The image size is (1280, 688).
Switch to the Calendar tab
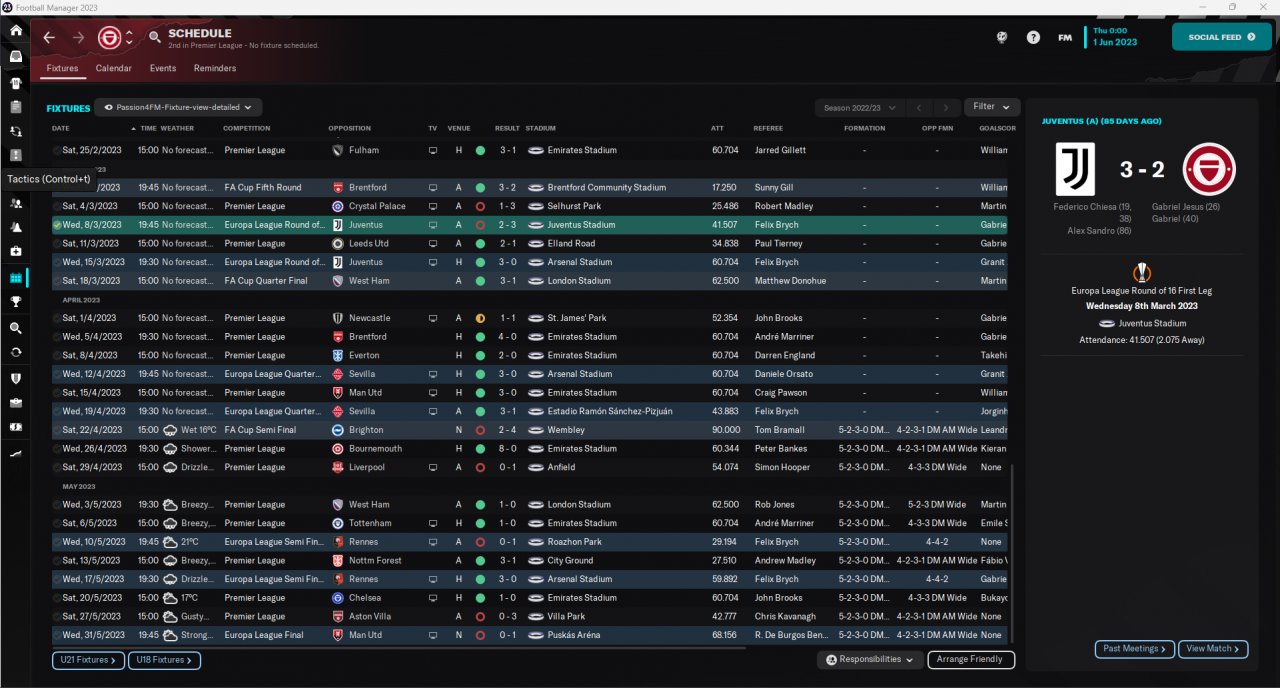pos(114,68)
